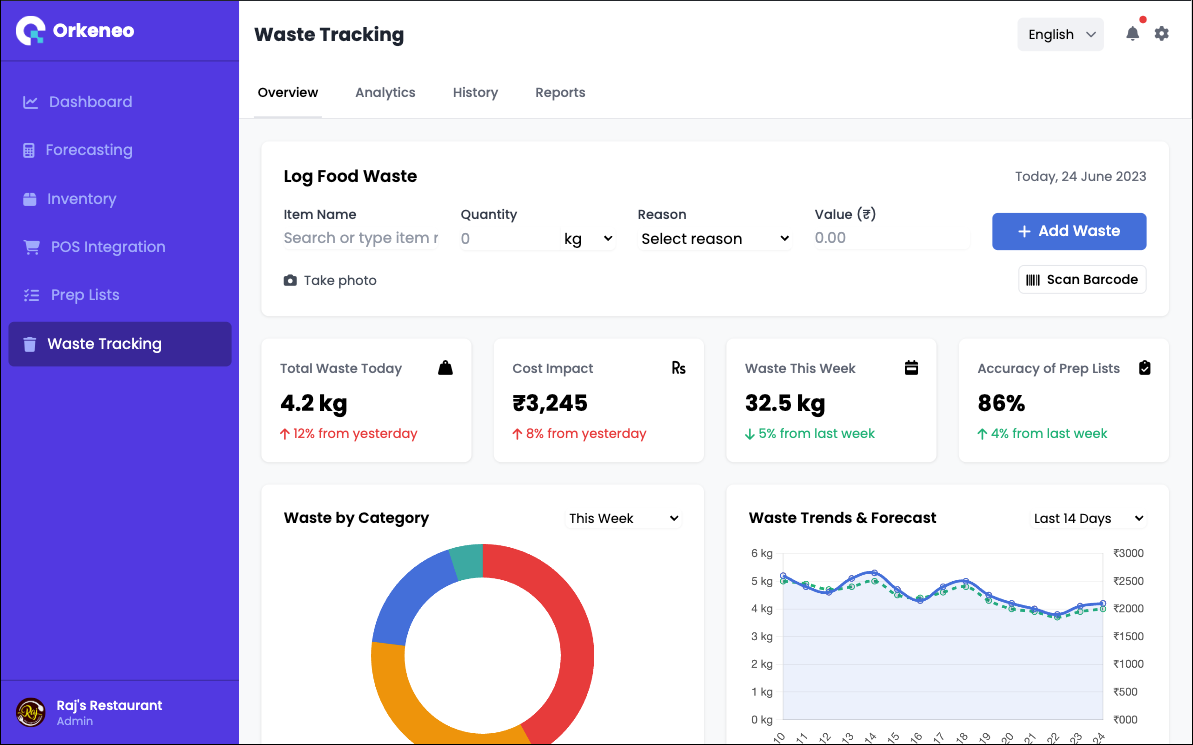Open settings gear icon
1193x745 pixels.
pyautogui.click(x=1161, y=33)
